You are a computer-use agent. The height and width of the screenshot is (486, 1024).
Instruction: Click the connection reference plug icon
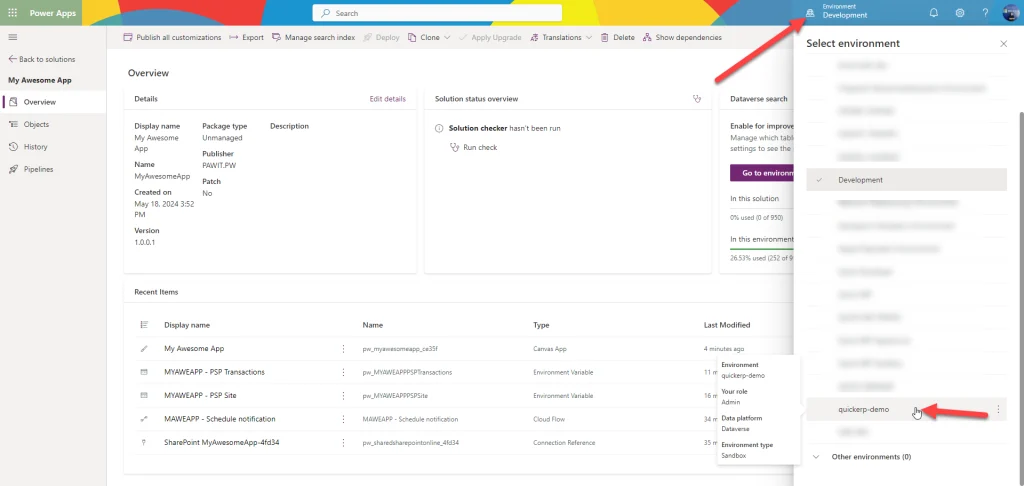point(144,442)
